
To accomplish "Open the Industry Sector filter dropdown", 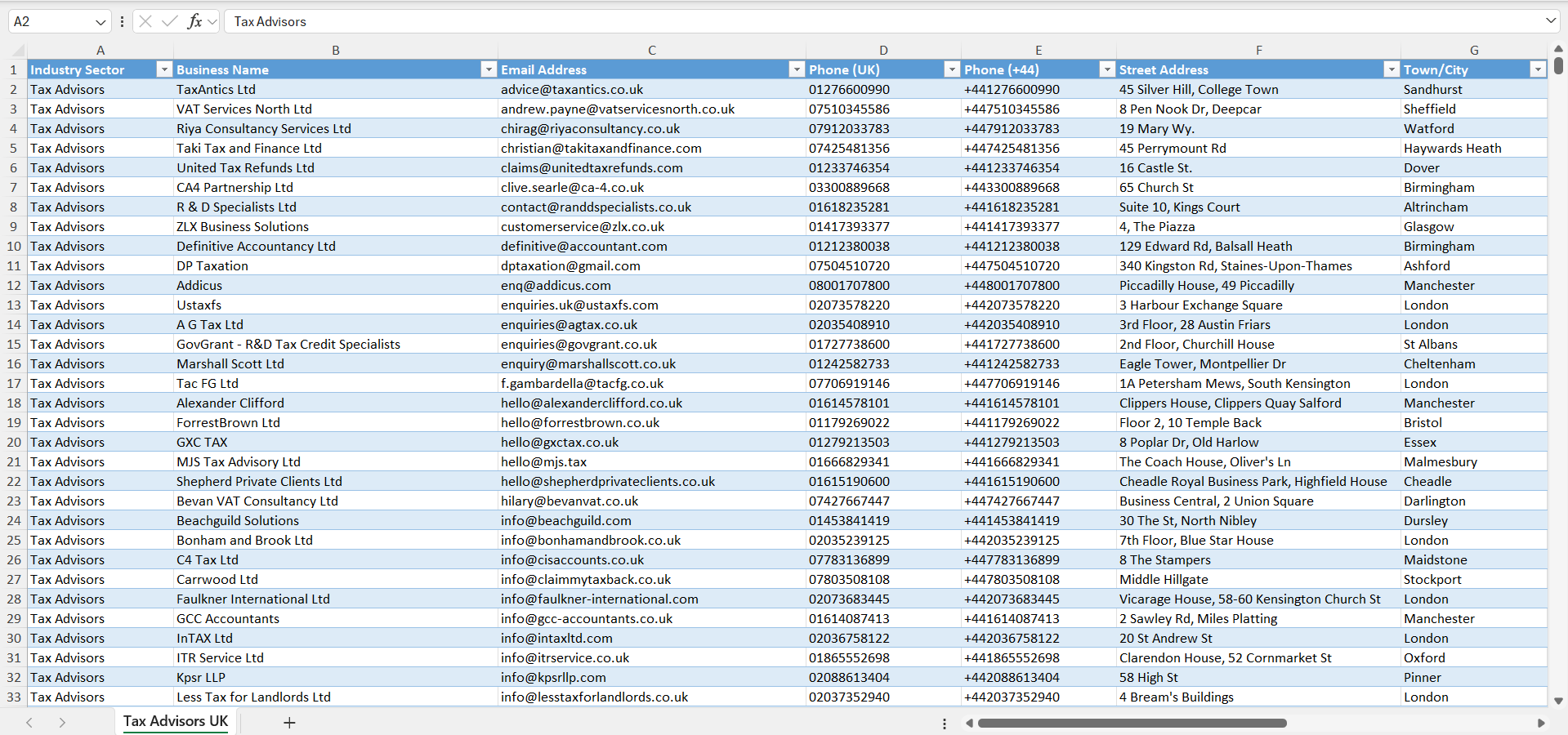I will [164, 70].
